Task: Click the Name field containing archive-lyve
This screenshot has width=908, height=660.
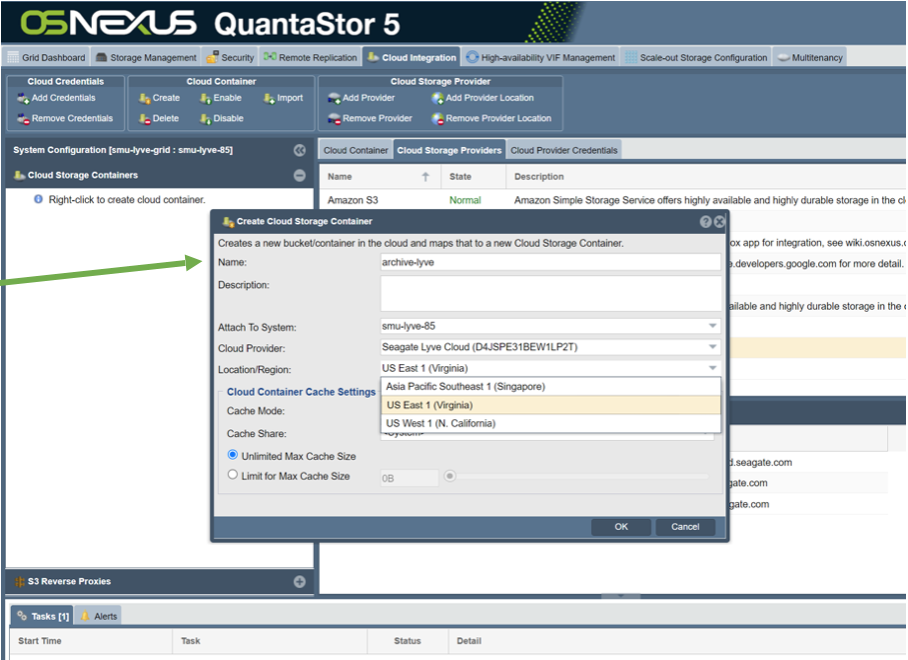Action: [x=550, y=262]
